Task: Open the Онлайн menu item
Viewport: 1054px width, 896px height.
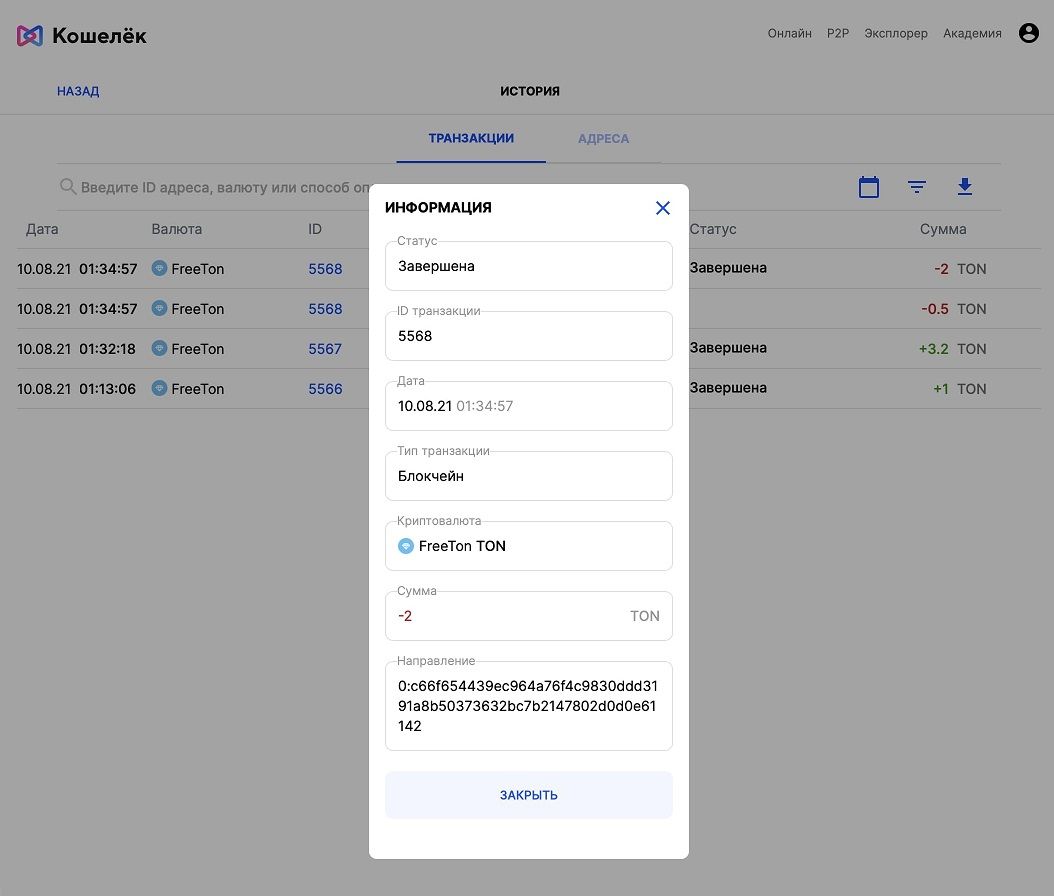Action: click(789, 34)
